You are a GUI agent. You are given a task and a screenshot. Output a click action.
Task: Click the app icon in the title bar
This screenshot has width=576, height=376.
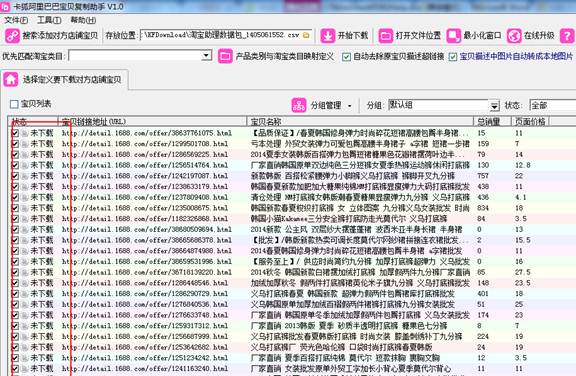(x=5, y=7)
